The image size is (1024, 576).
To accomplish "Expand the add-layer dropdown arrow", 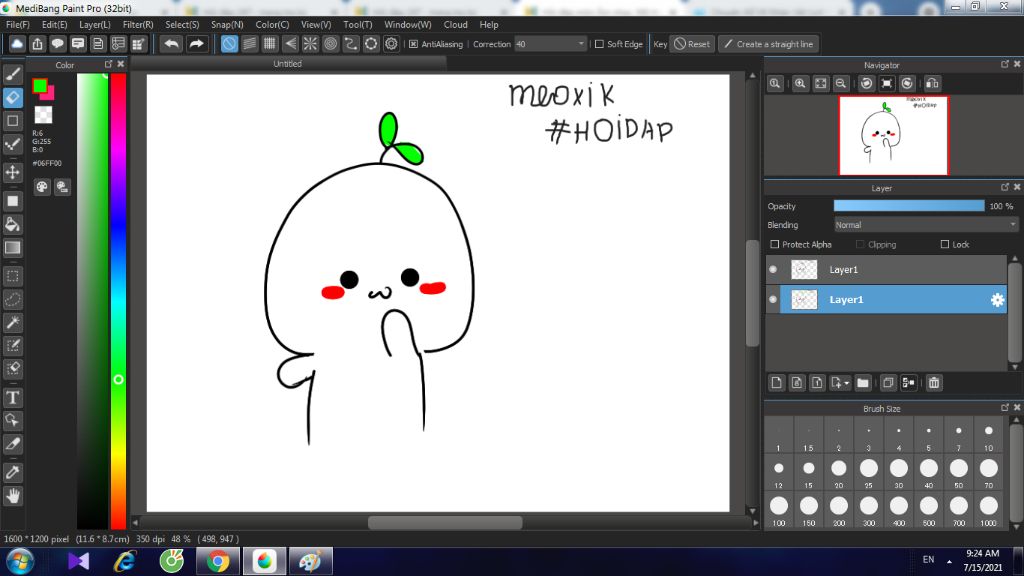I will click(846, 383).
